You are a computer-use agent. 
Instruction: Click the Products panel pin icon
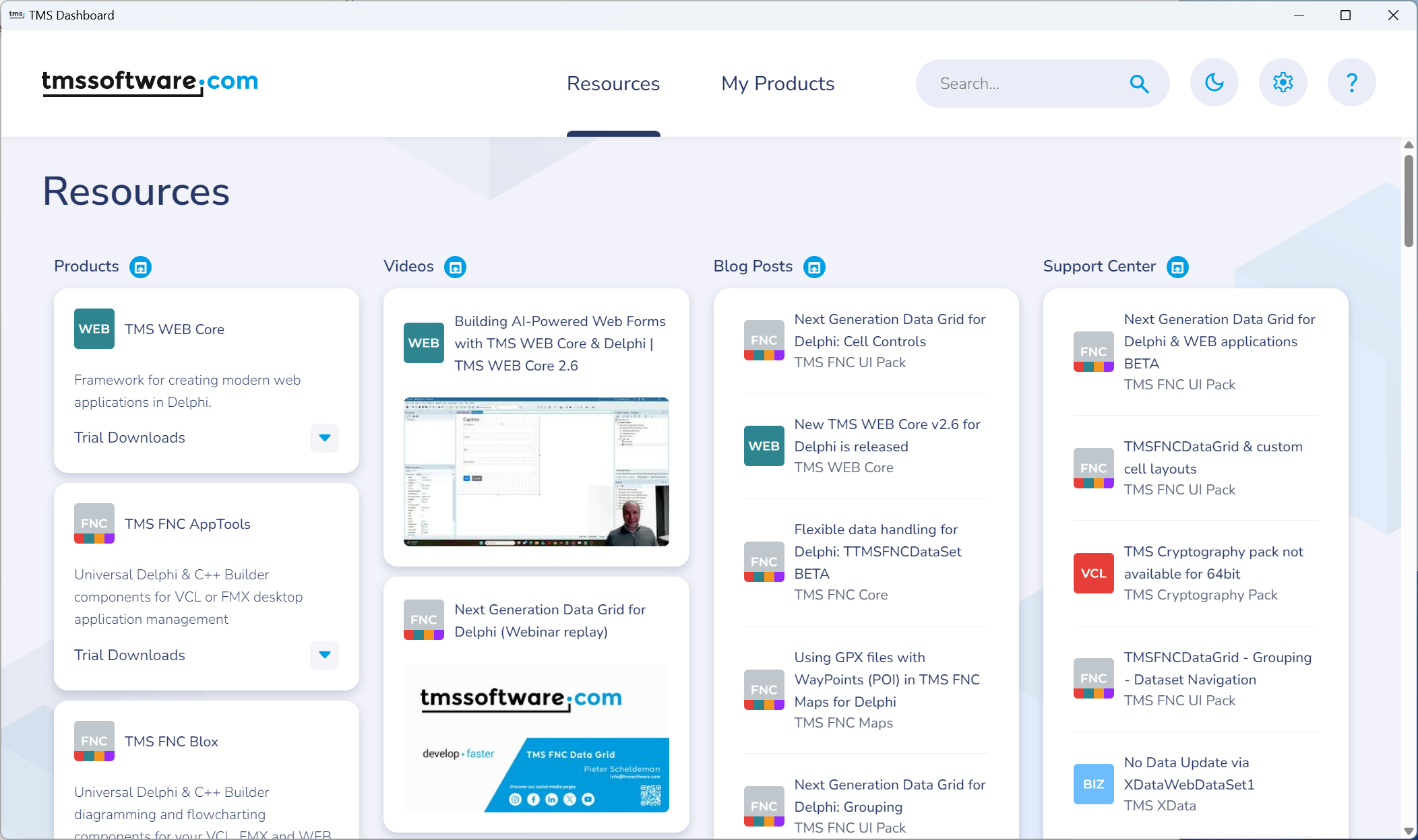140,267
